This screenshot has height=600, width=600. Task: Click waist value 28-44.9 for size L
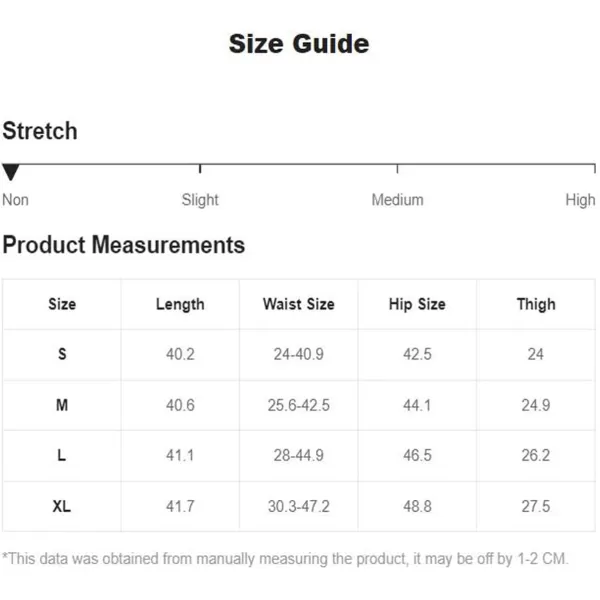(x=298, y=455)
